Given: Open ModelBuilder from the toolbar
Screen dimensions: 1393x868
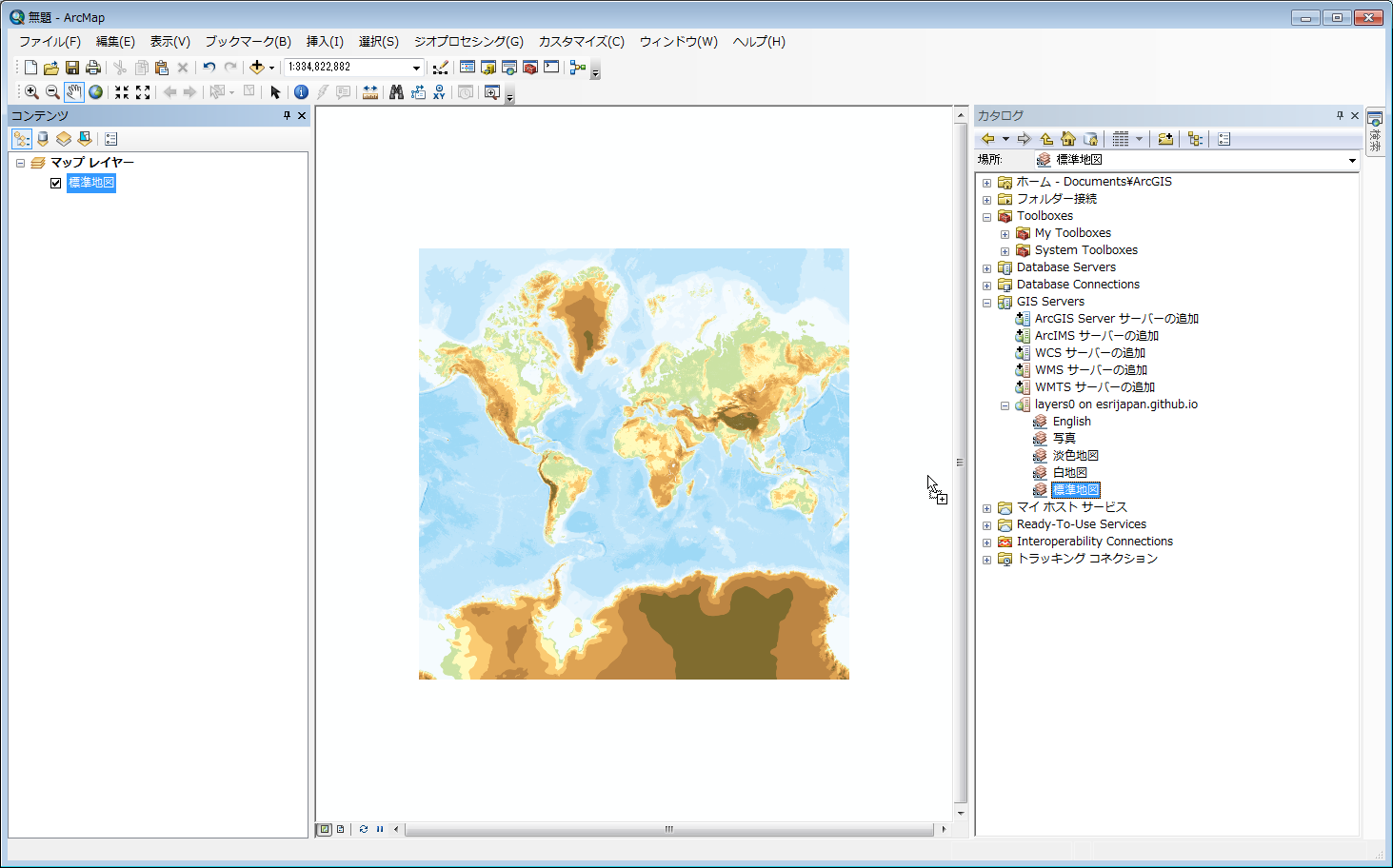Looking at the screenshot, I should tap(577, 67).
